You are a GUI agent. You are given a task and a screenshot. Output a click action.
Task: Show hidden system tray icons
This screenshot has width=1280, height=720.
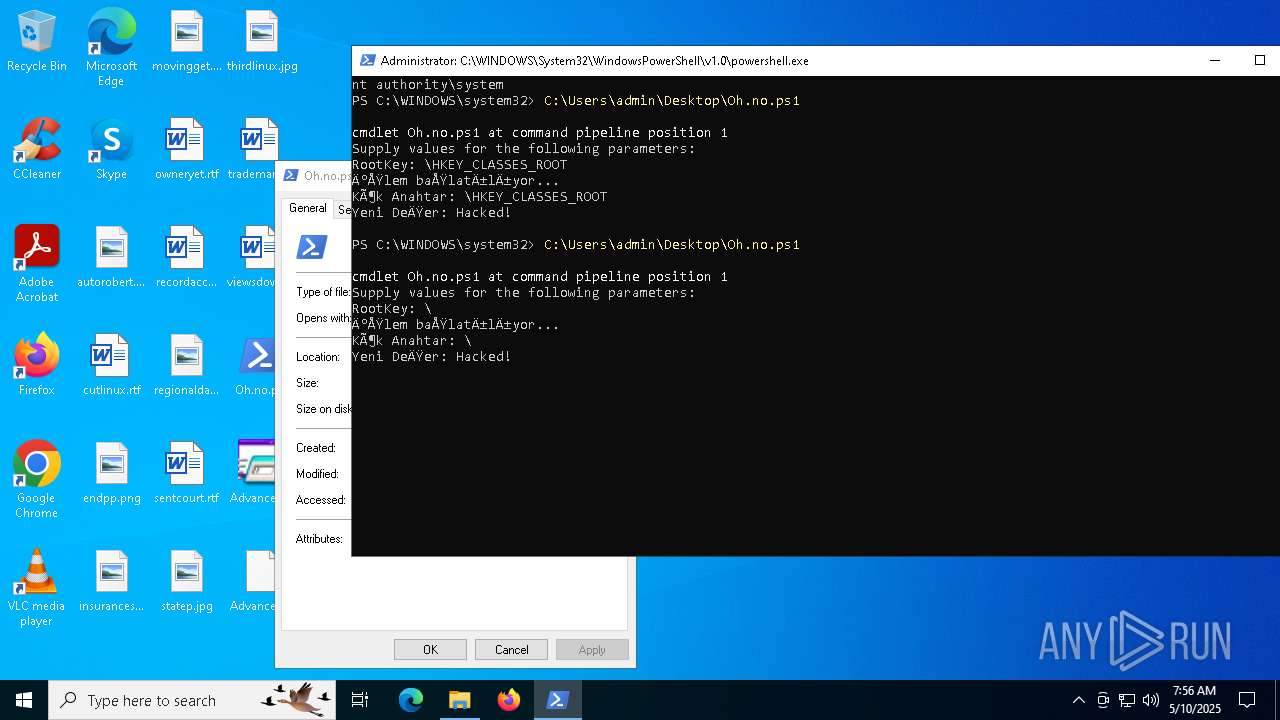[x=1078, y=700]
